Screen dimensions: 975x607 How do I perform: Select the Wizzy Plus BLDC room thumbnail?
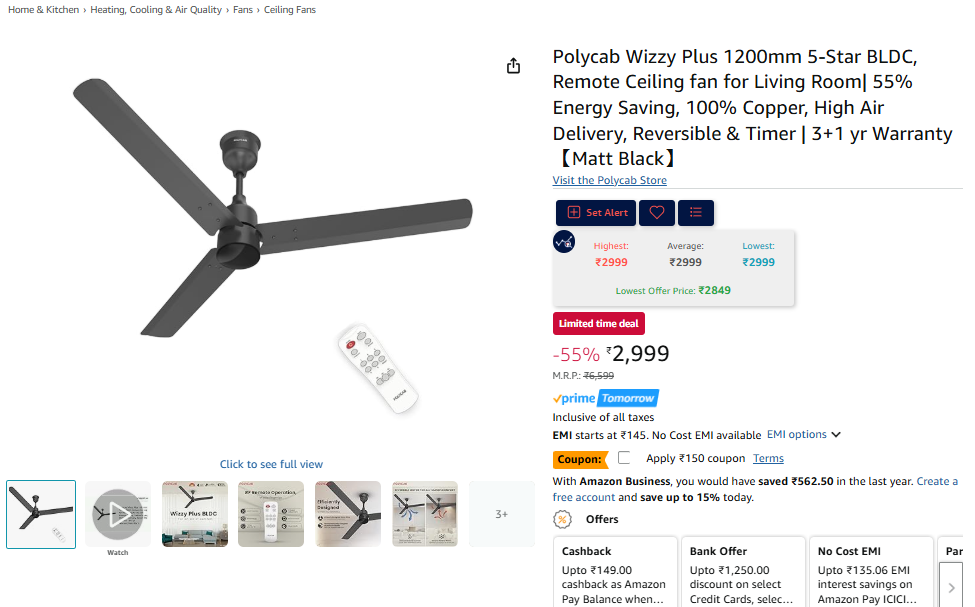coord(195,514)
